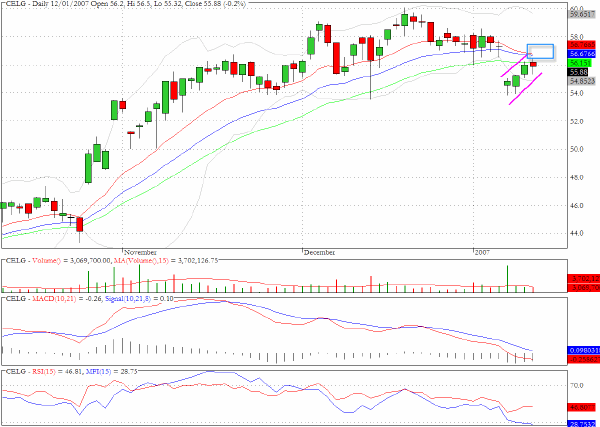
Task: Select the 48.0 price axis label
Action: click(x=576, y=178)
